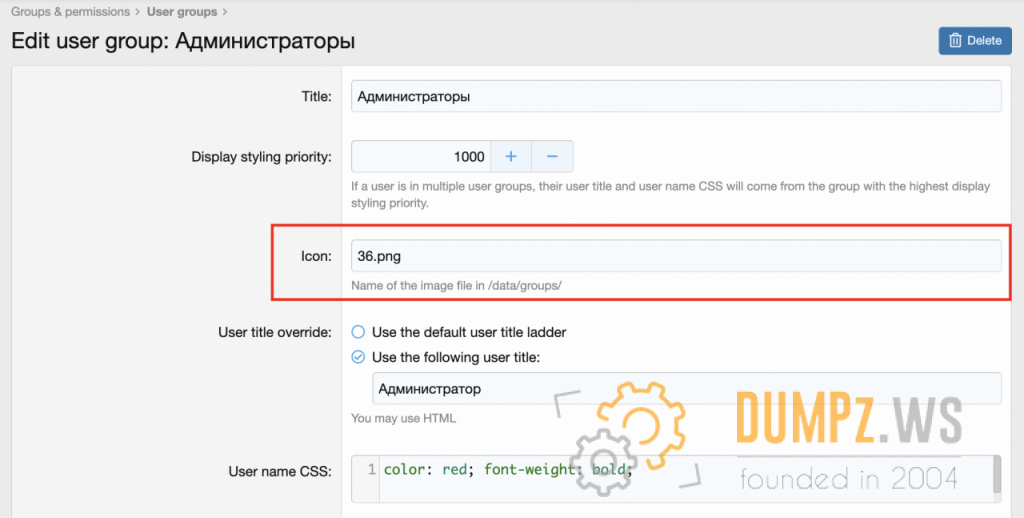Click the chevron after Groups & permissions
1024x518 pixels.
(x=138, y=12)
